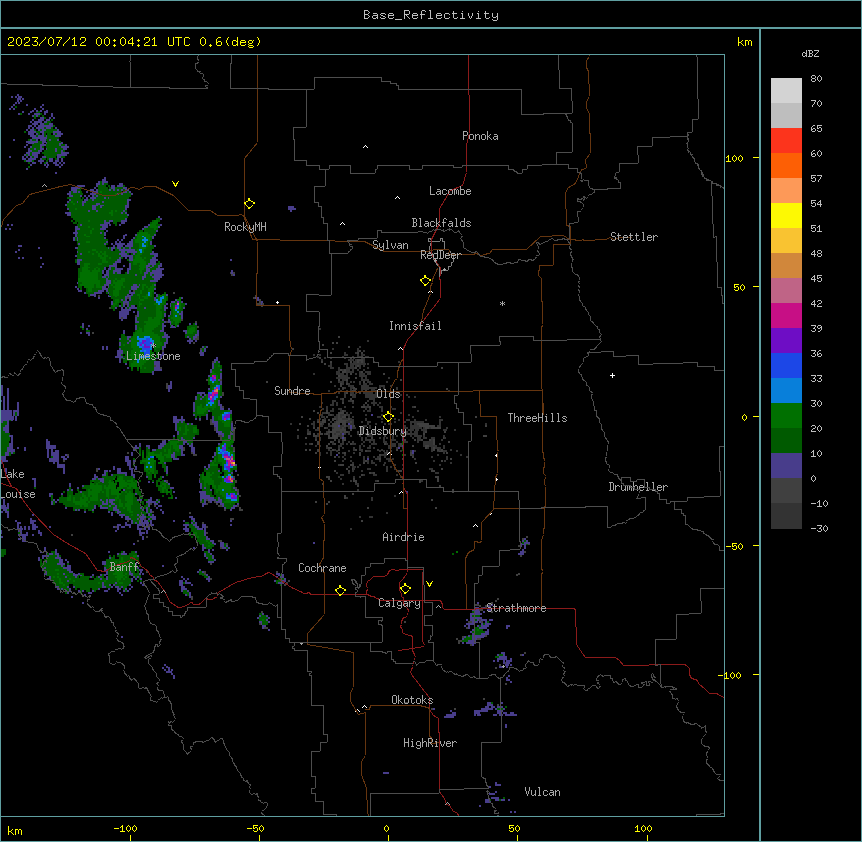Select the Didsbury label
Screen dimensions: 862x842
click(x=382, y=431)
